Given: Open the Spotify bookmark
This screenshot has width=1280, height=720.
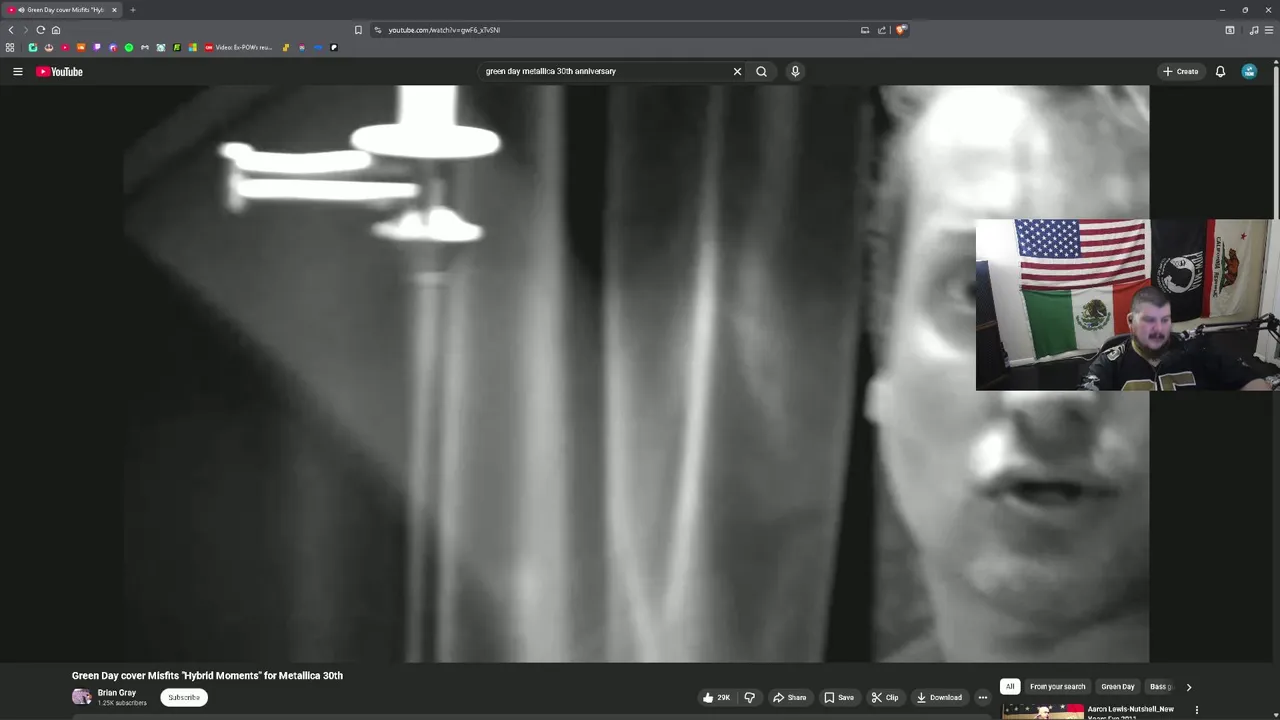Looking at the screenshot, I should pos(129,47).
